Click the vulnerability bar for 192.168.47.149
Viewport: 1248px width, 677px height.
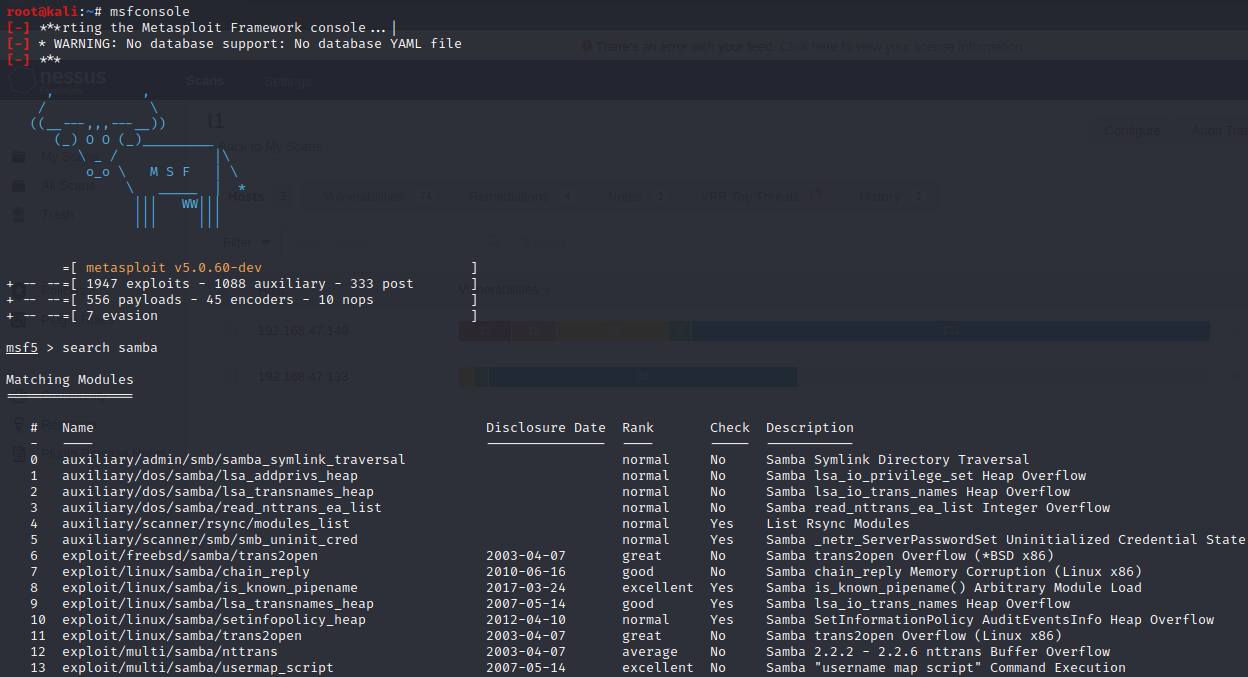tap(834, 331)
